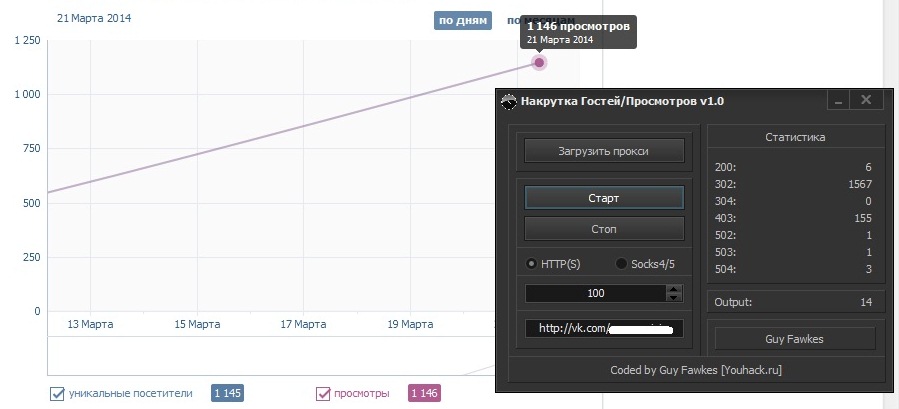Click the thread count field showing 100
Viewport: 899px width, 409px height.
(x=596, y=293)
